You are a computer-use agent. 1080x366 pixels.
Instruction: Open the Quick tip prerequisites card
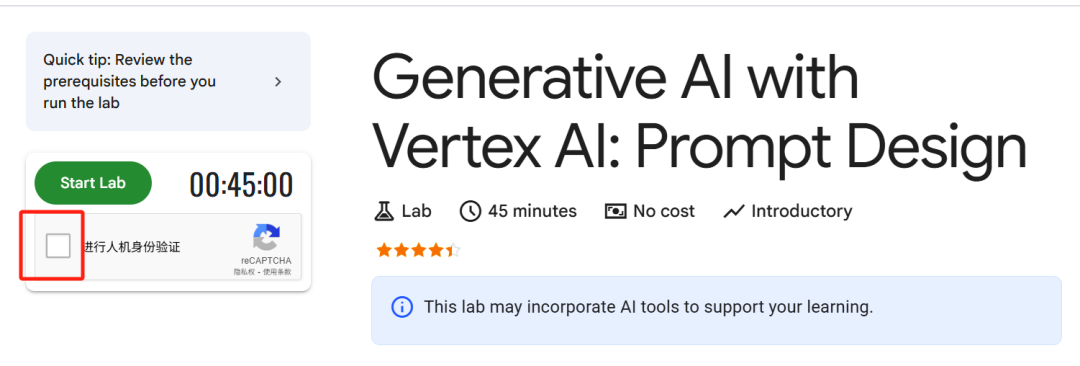point(168,81)
